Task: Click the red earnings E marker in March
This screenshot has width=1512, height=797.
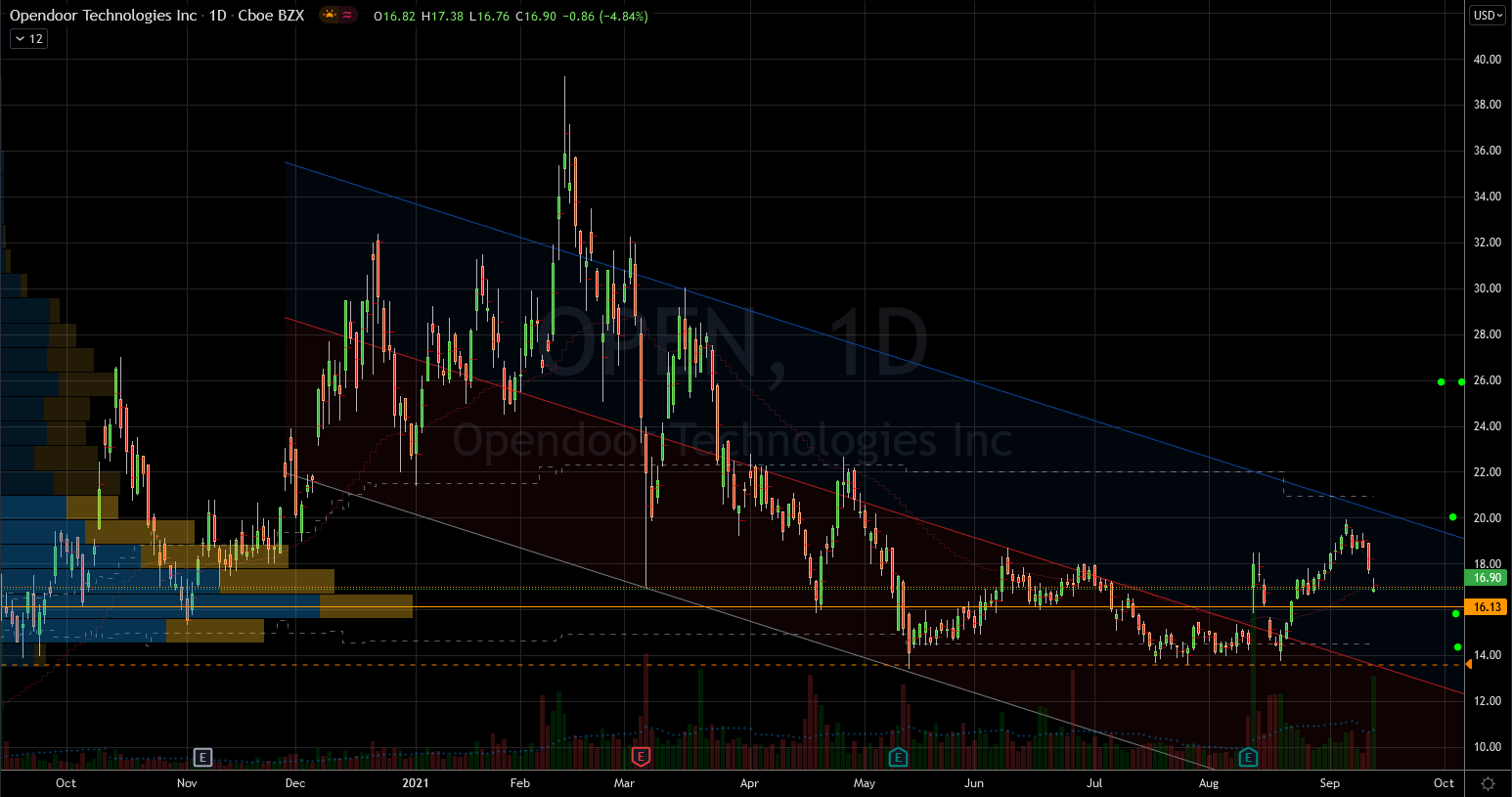Action: pos(641,757)
